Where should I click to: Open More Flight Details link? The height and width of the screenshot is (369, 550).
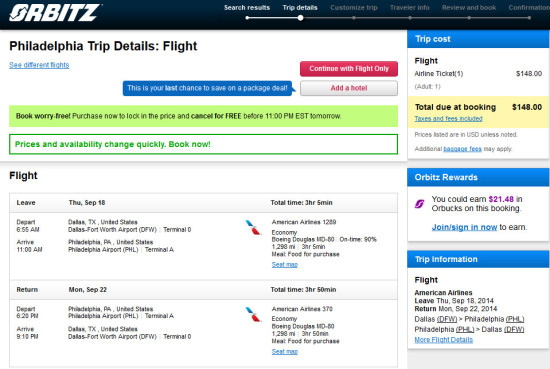coord(443,340)
